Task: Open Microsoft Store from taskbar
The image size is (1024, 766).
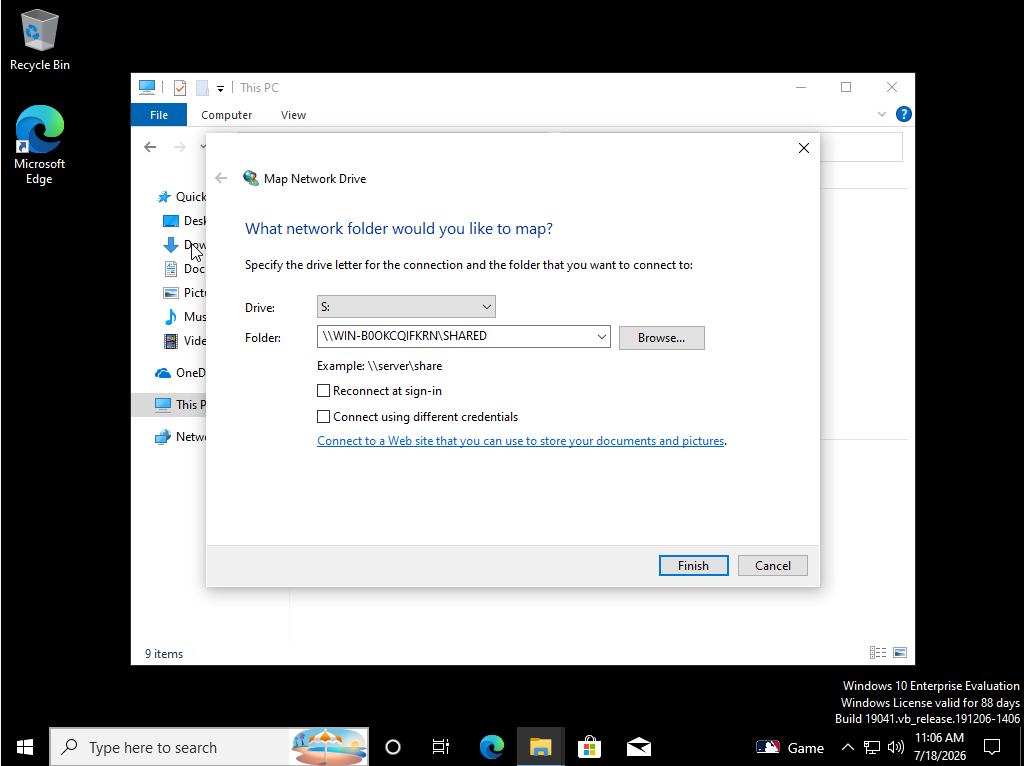Action: [589, 747]
